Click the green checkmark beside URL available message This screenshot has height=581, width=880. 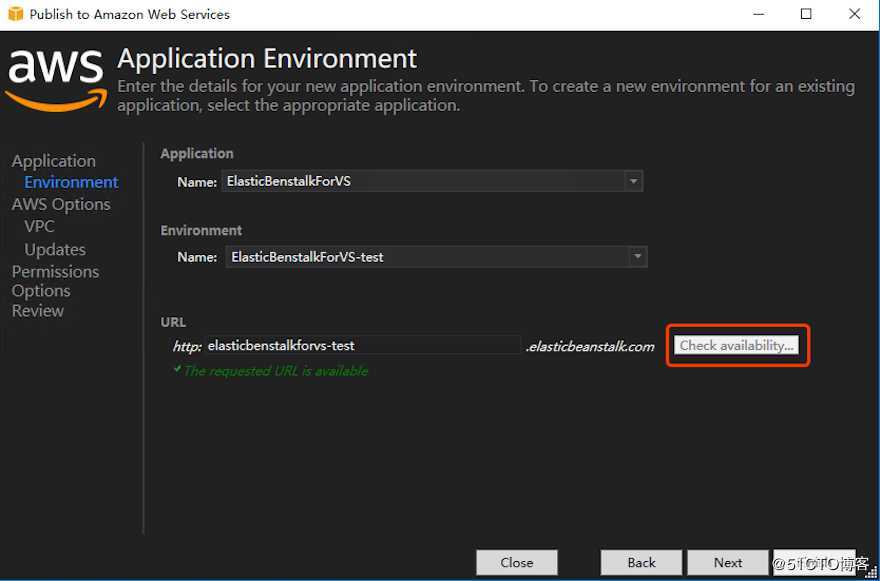(x=177, y=369)
